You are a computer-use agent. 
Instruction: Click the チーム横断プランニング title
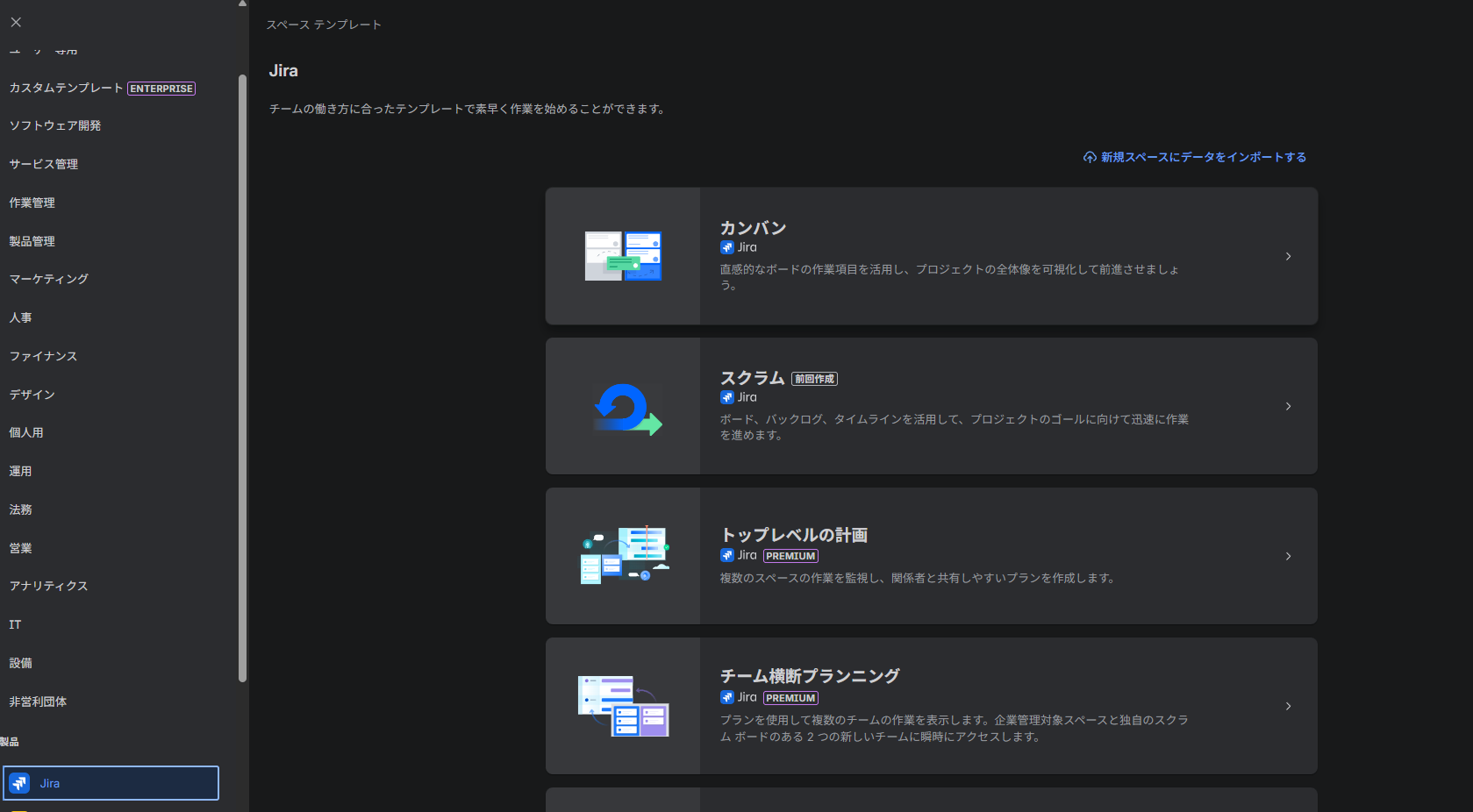click(810, 676)
